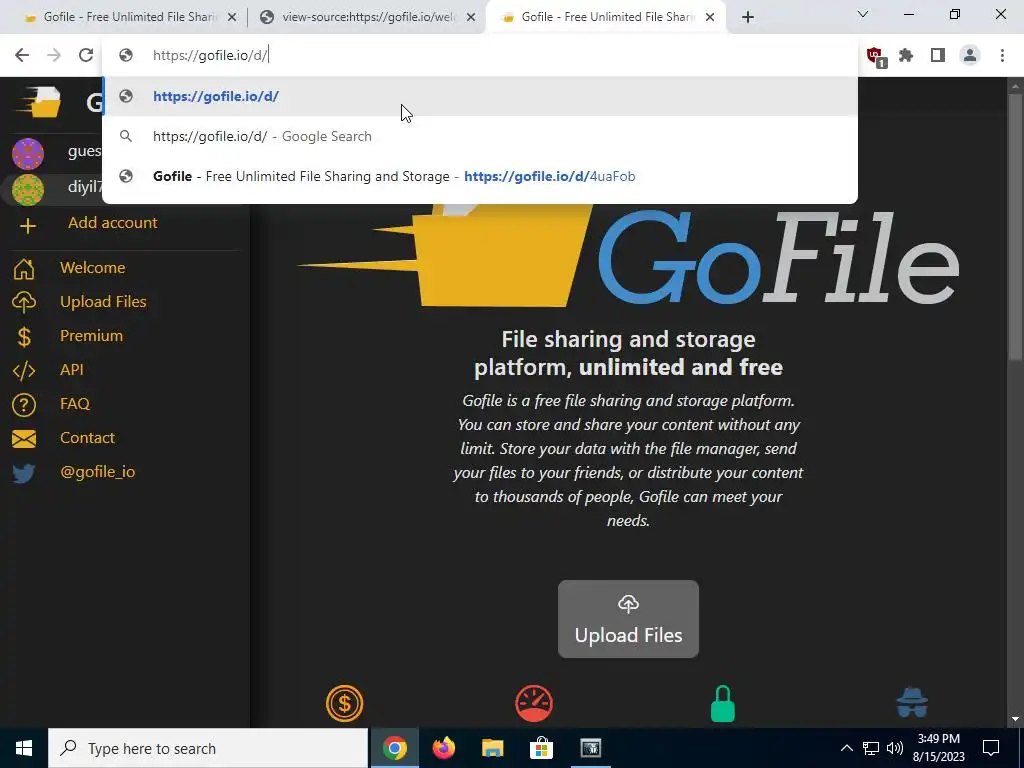Open the FAQ sidebar link
The image size is (1024, 768).
74,404
